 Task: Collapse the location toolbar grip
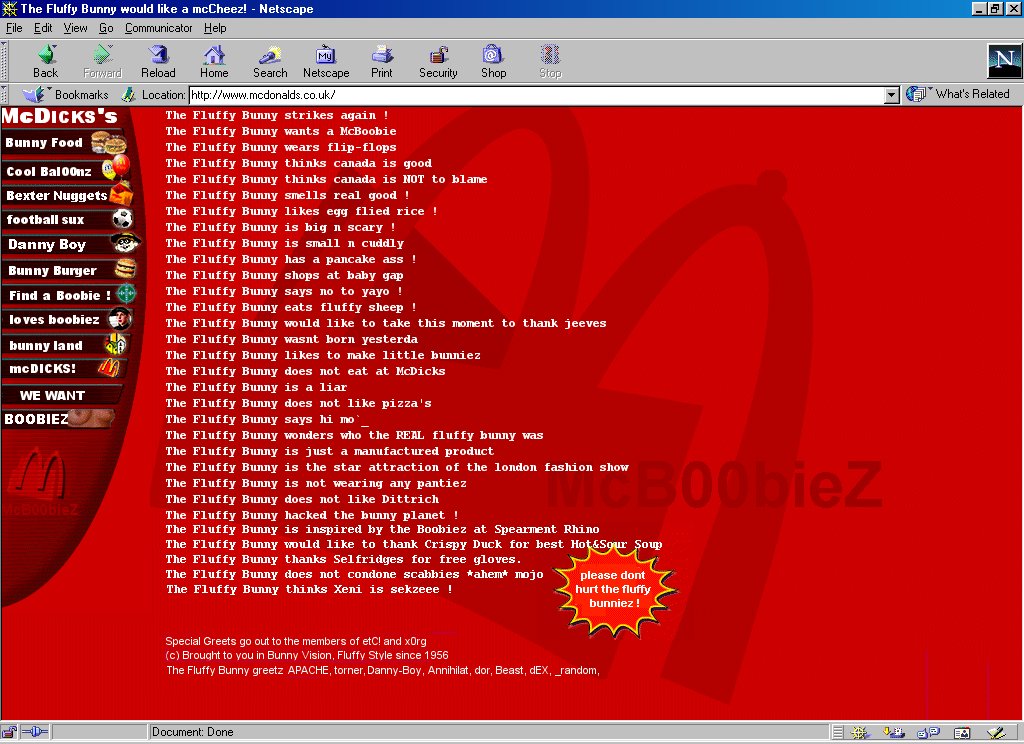4,95
